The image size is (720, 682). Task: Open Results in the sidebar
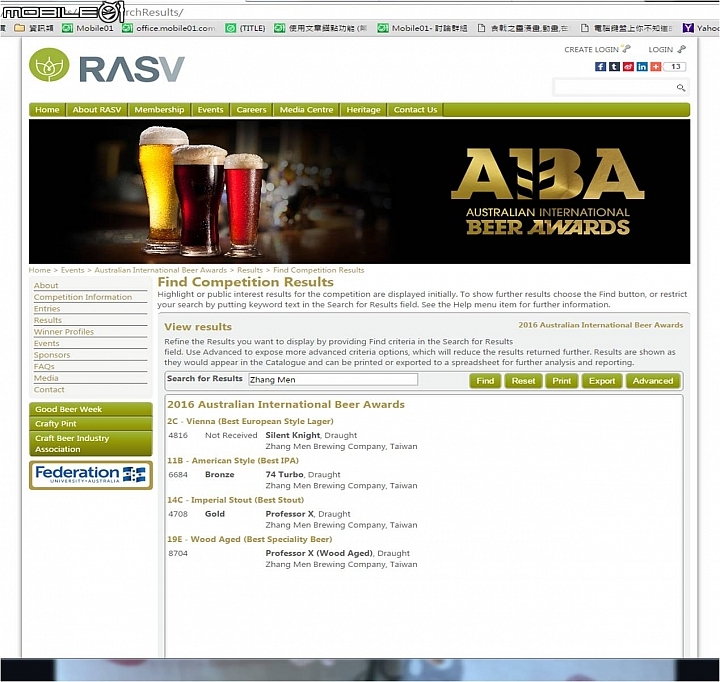(x=48, y=320)
